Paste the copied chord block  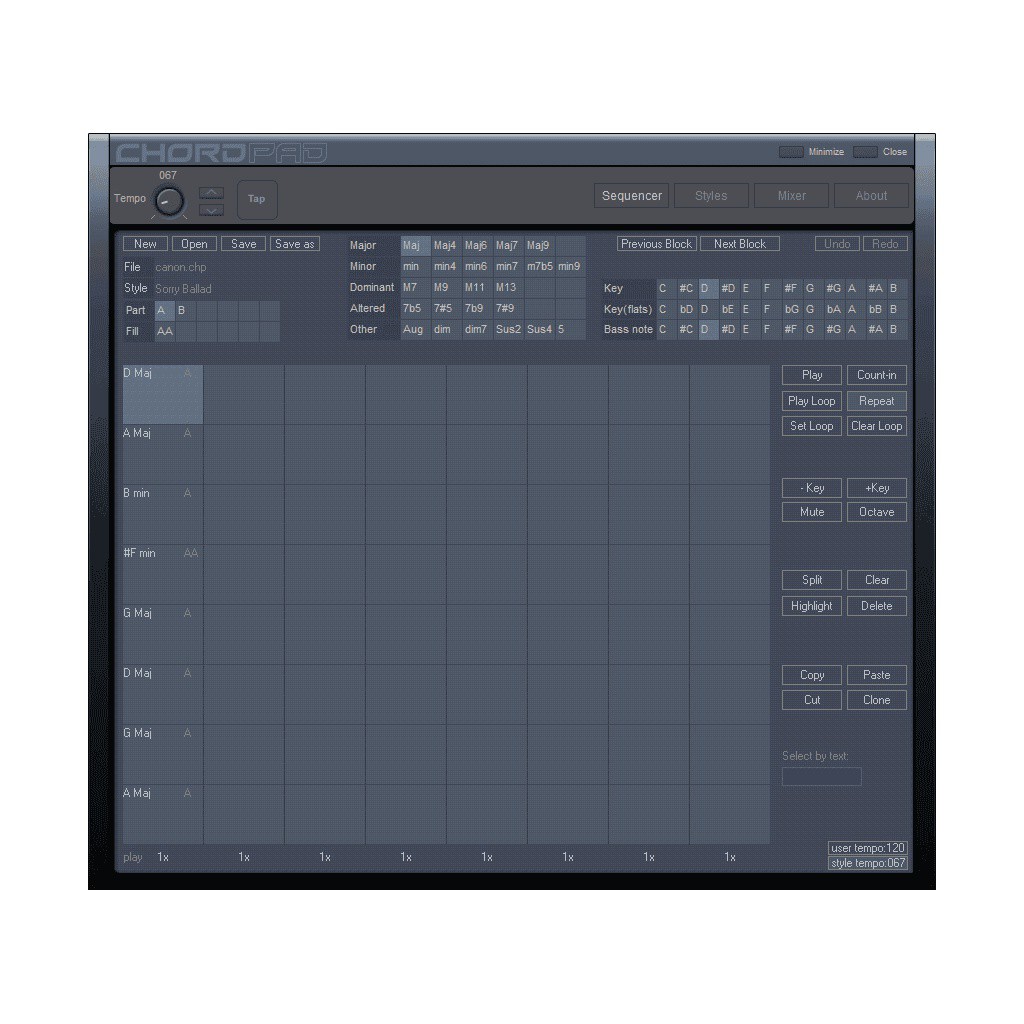pos(876,675)
